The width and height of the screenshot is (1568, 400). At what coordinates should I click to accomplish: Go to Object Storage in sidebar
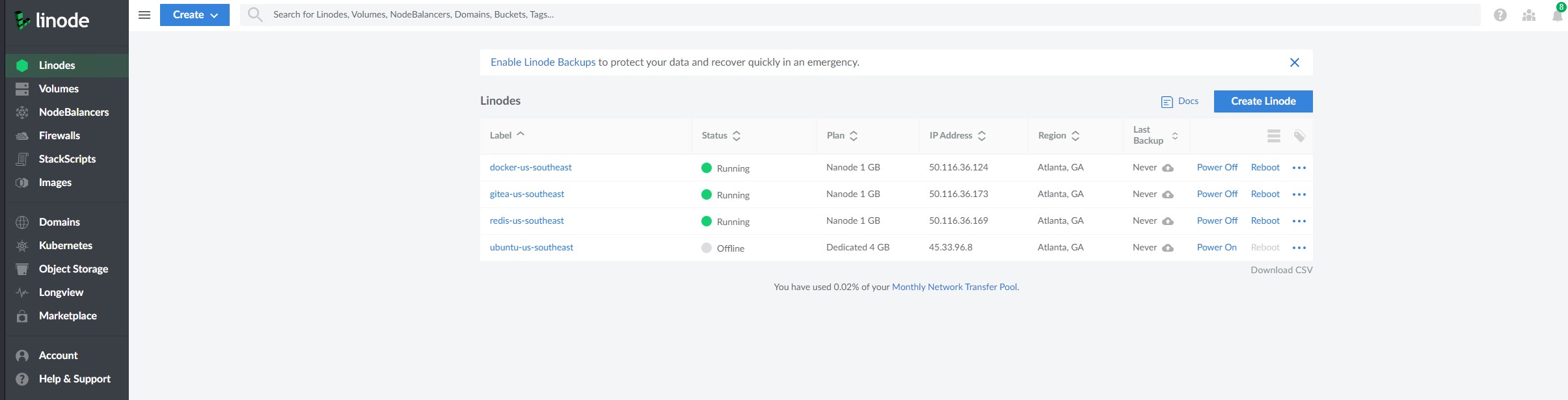tap(74, 269)
